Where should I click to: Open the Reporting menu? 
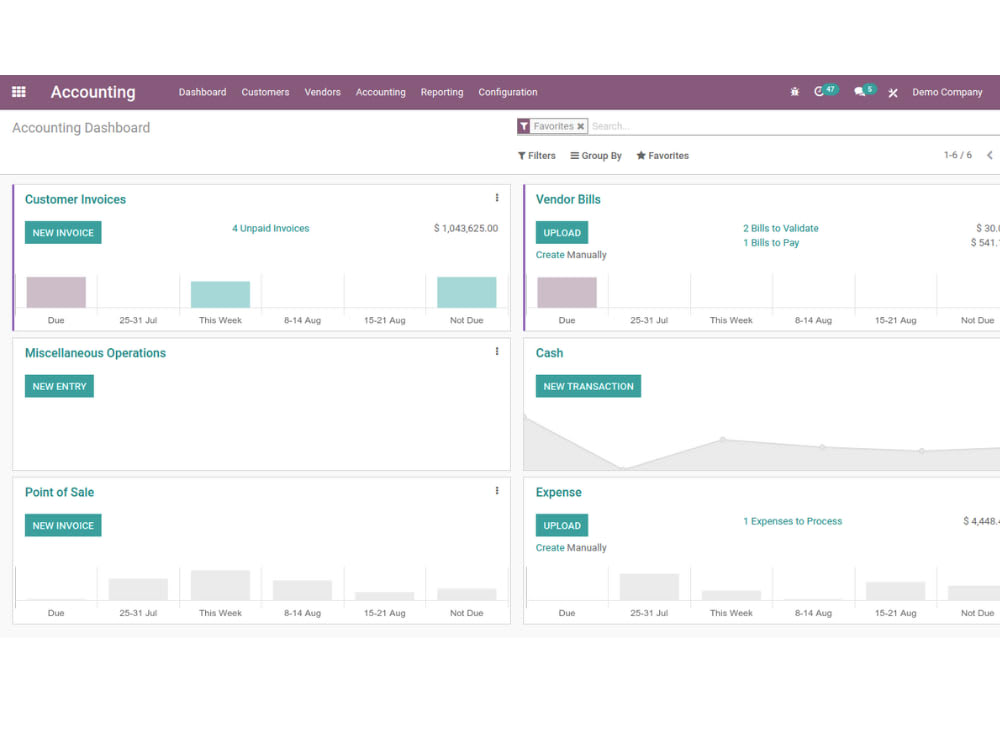click(442, 92)
